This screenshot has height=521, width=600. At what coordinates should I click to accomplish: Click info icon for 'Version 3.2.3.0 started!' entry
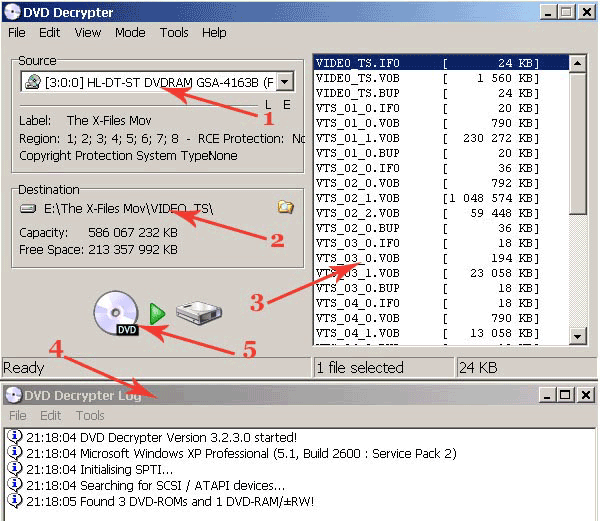point(15,437)
